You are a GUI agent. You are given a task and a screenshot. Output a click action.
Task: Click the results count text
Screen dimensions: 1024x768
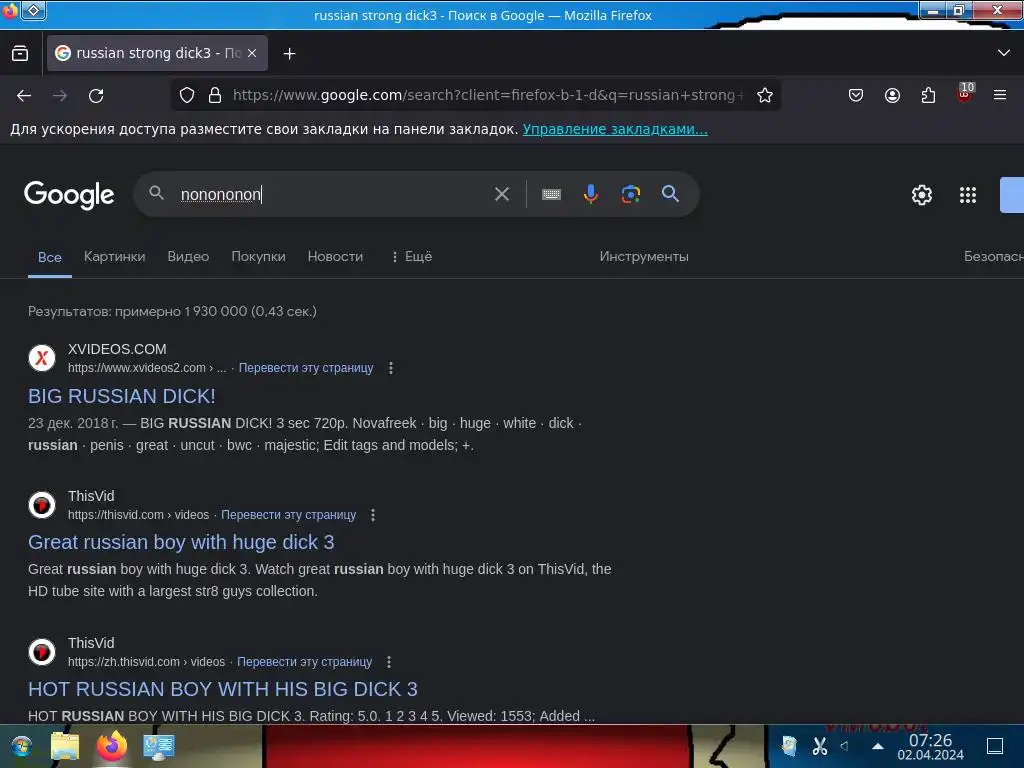click(x=172, y=312)
